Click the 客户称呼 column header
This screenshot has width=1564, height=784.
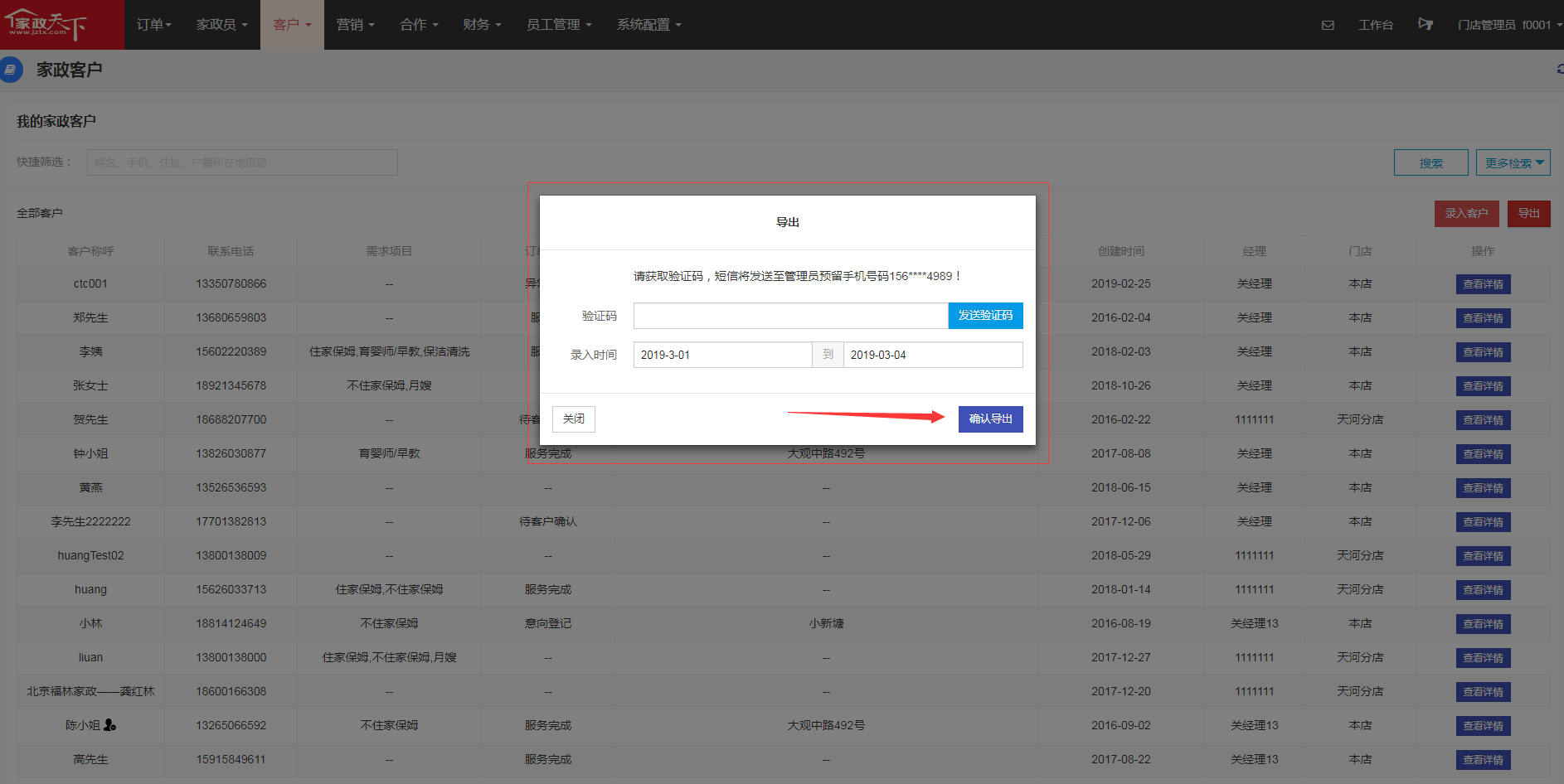(x=90, y=251)
